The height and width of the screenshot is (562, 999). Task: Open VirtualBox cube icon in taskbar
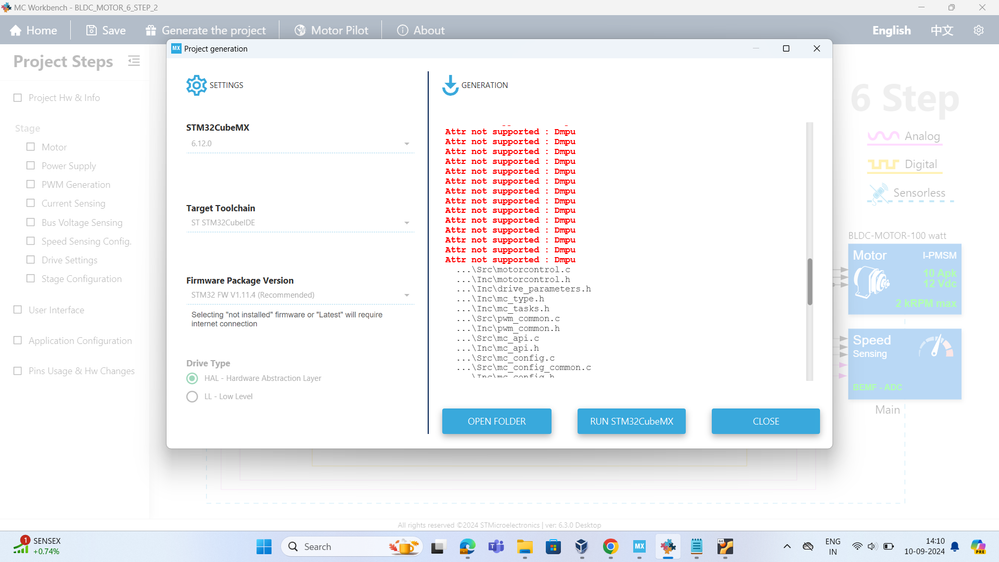(582, 547)
